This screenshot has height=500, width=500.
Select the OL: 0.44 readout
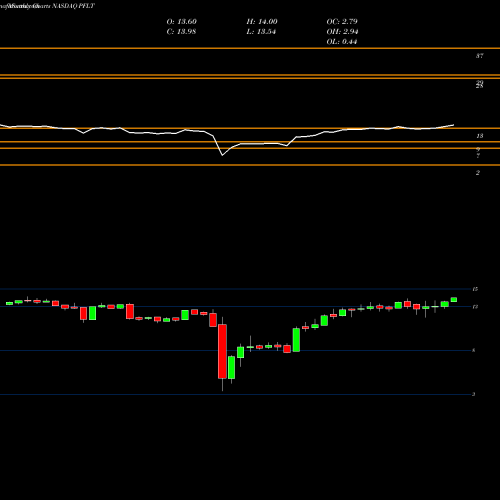tap(342, 42)
